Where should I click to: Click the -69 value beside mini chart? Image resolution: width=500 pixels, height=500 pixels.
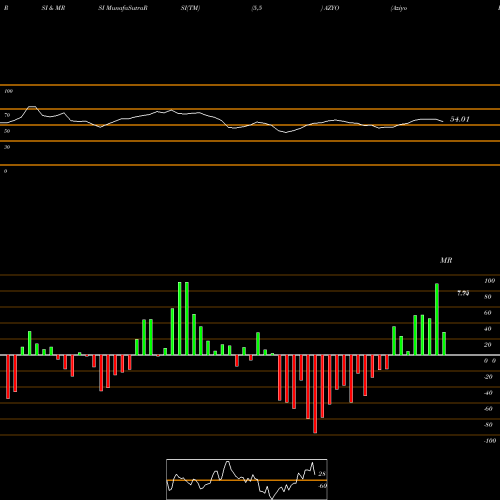coord(322,486)
